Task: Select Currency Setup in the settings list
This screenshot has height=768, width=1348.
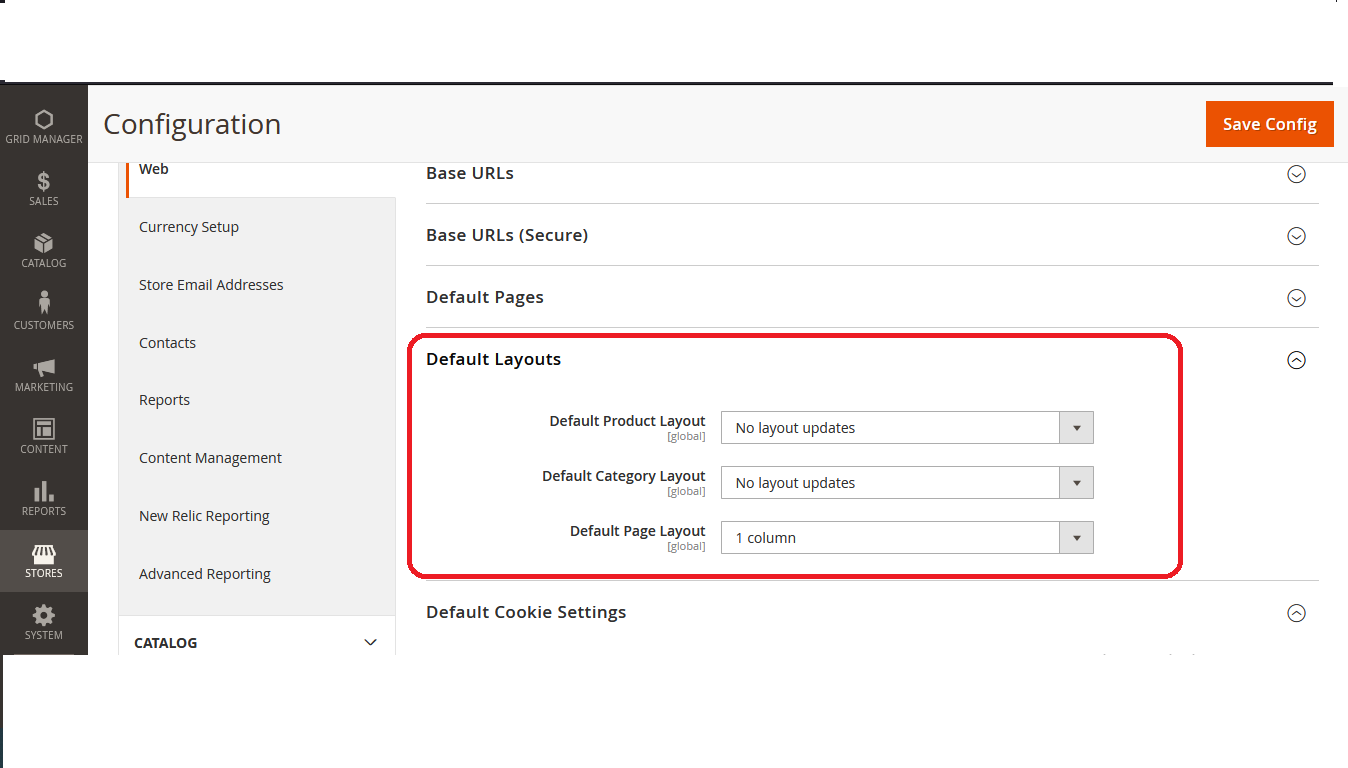Action: point(189,227)
